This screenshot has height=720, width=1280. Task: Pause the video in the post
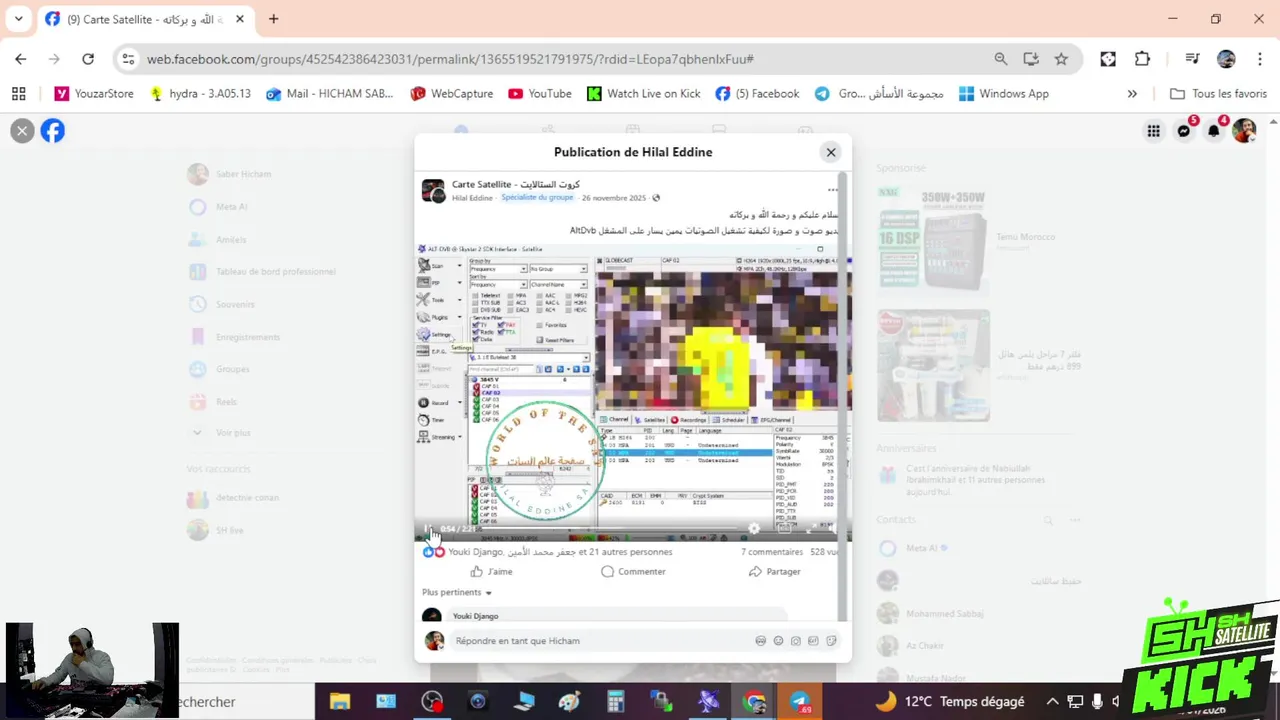428,529
